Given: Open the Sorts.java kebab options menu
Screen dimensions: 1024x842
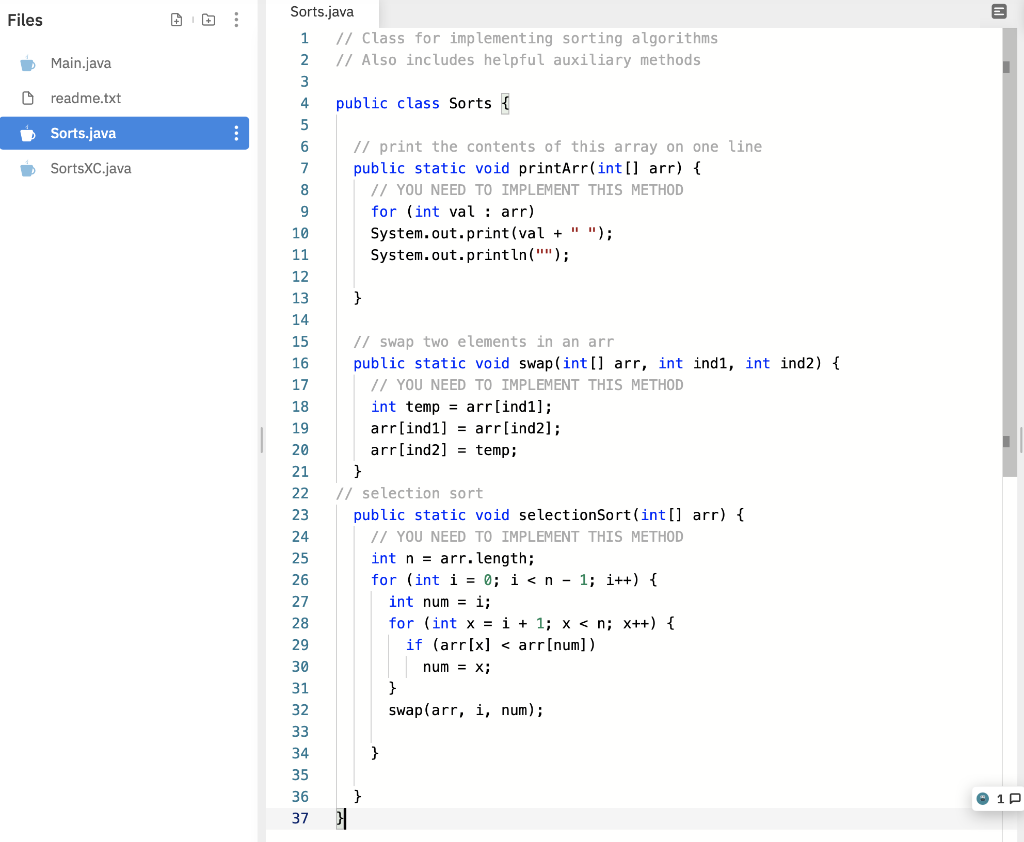Looking at the screenshot, I should coord(236,132).
